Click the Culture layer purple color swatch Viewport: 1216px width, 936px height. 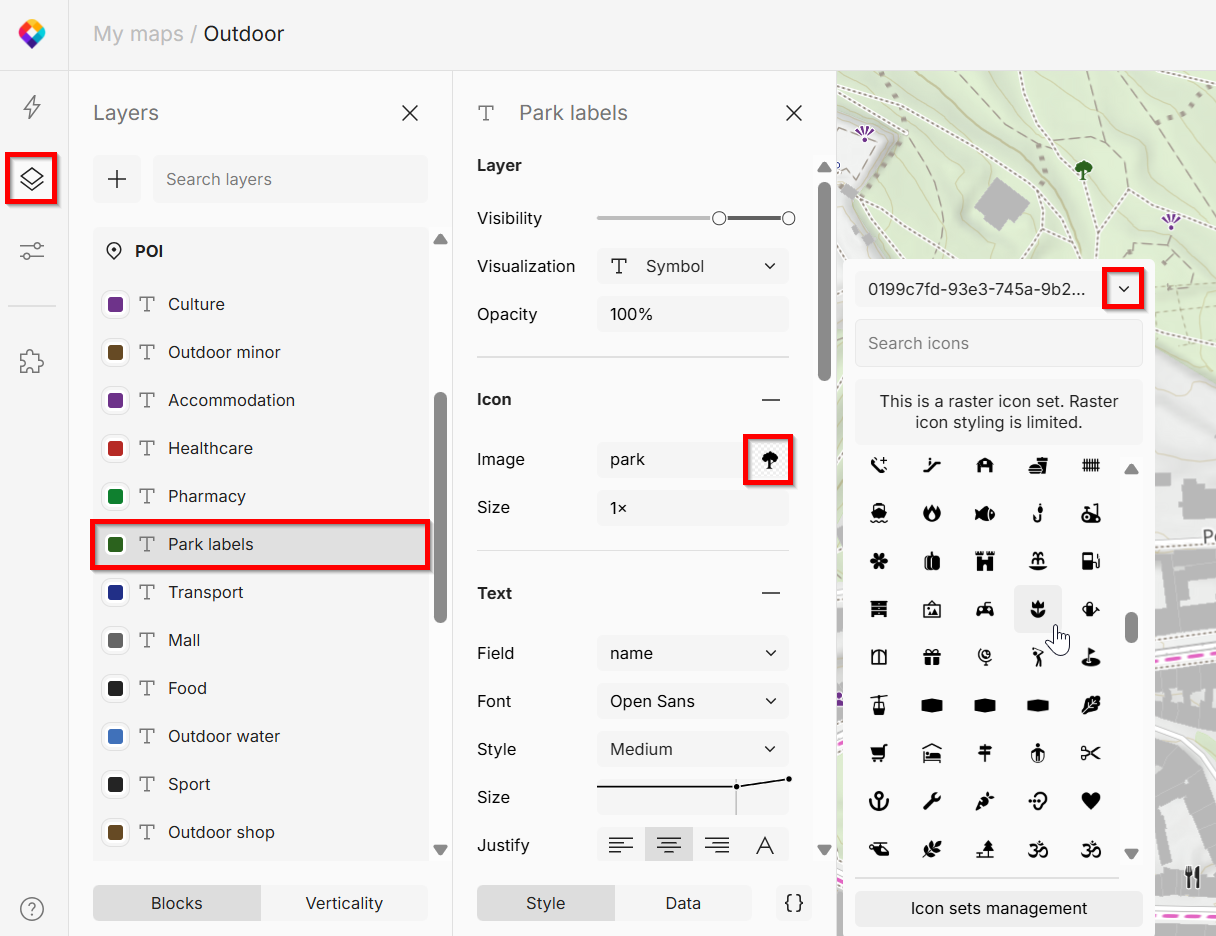point(115,304)
